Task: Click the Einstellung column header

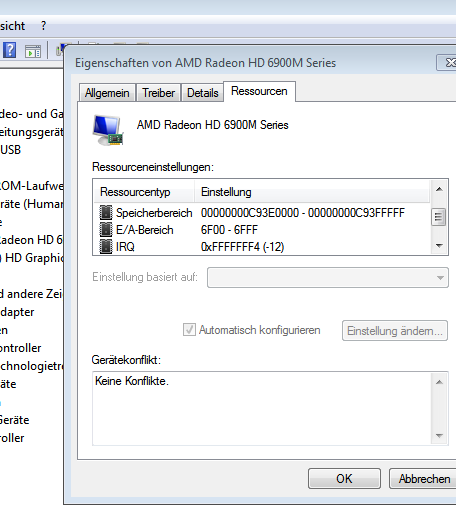Action: (x=312, y=192)
